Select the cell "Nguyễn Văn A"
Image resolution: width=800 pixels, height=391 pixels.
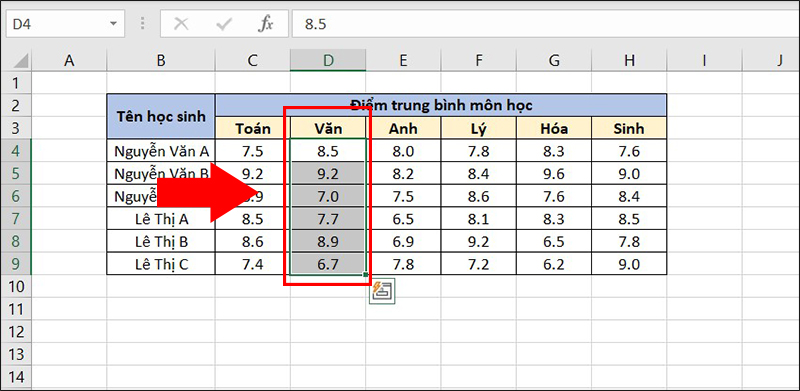pos(161,151)
